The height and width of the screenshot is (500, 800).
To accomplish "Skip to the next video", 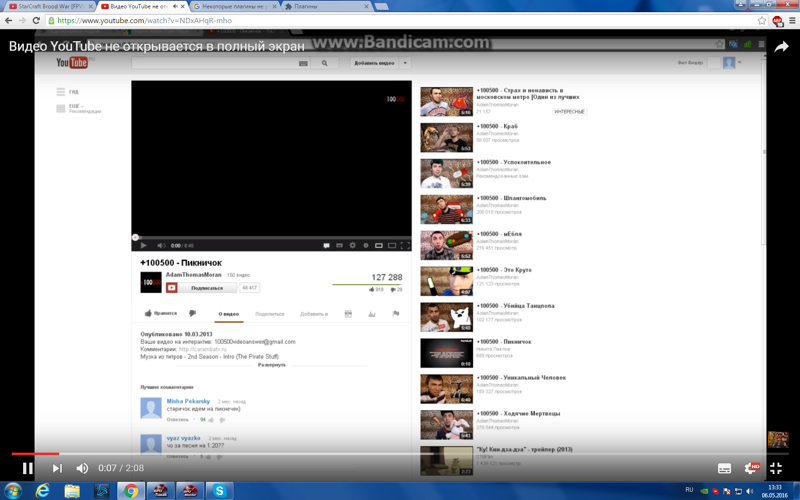I will point(57,468).
